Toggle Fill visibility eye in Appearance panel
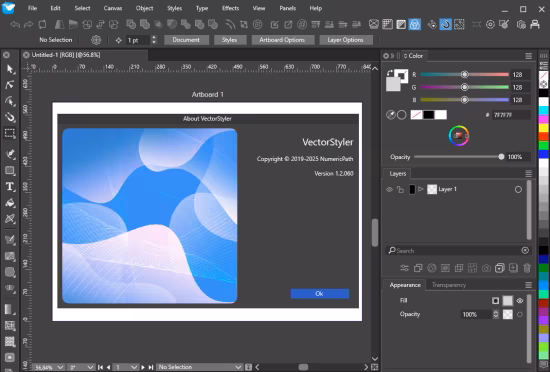 click(x=520, y=300)
